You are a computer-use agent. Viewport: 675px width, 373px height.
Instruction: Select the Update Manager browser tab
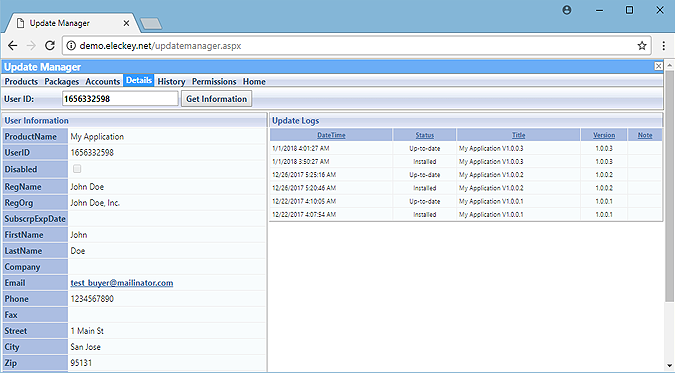[71, 23]
